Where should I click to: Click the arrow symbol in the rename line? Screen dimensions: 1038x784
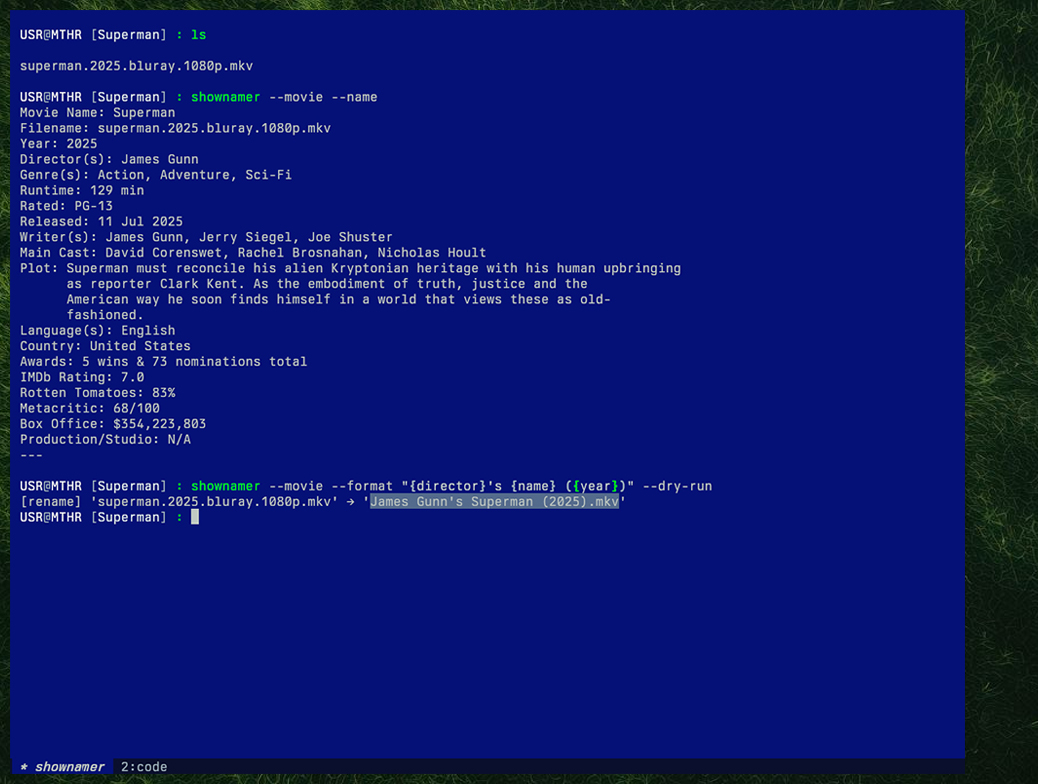(x=350, y=502)
